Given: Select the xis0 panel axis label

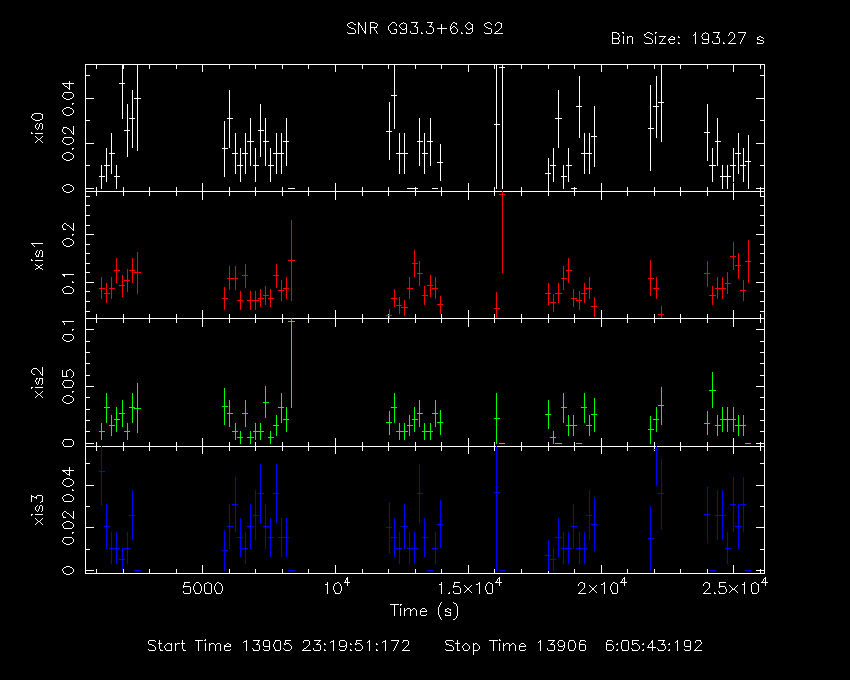Looking at the screenshot, I should (x=38, y=128).
